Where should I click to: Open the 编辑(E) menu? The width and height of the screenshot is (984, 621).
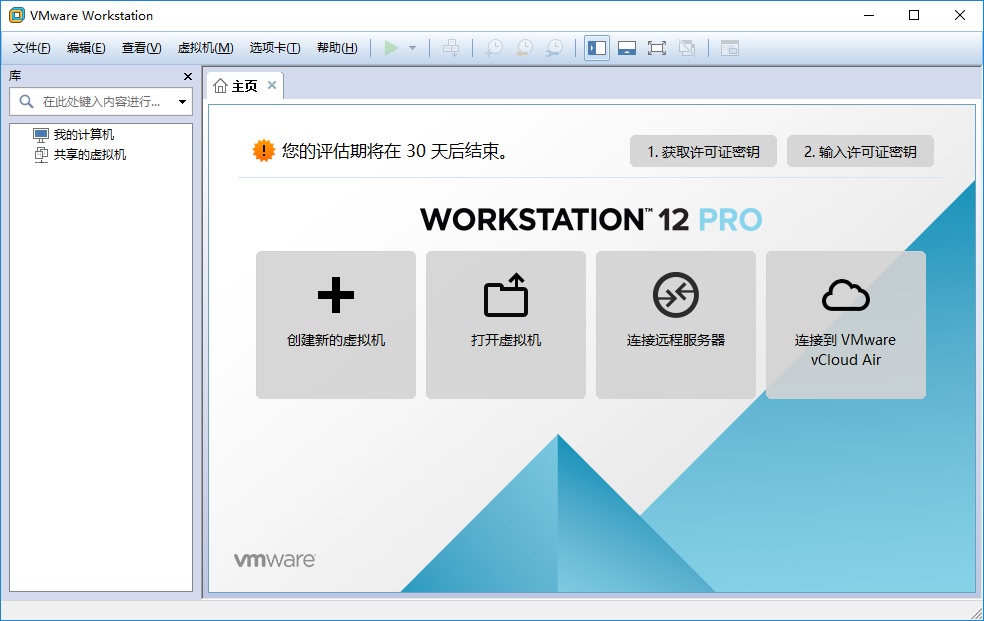pyautogui.click(x=86, y=48)
